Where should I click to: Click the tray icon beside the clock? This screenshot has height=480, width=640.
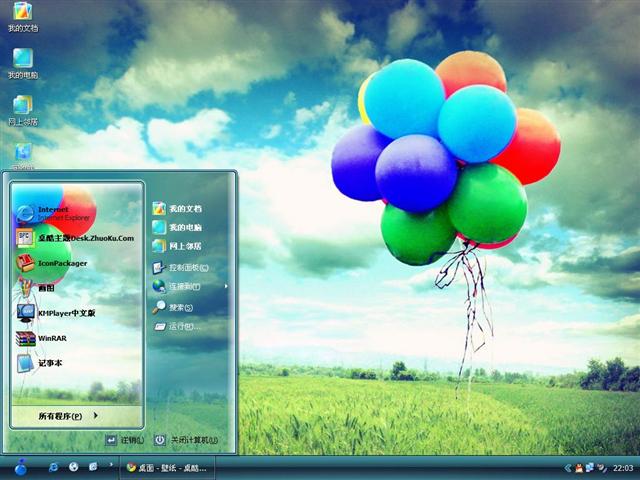[x=602, y=467]
